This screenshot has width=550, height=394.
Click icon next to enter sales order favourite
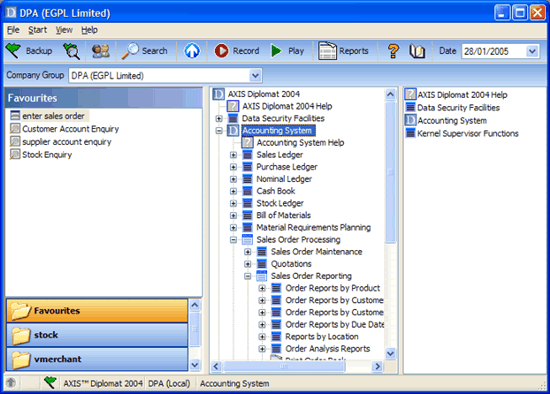click(15, 115)
